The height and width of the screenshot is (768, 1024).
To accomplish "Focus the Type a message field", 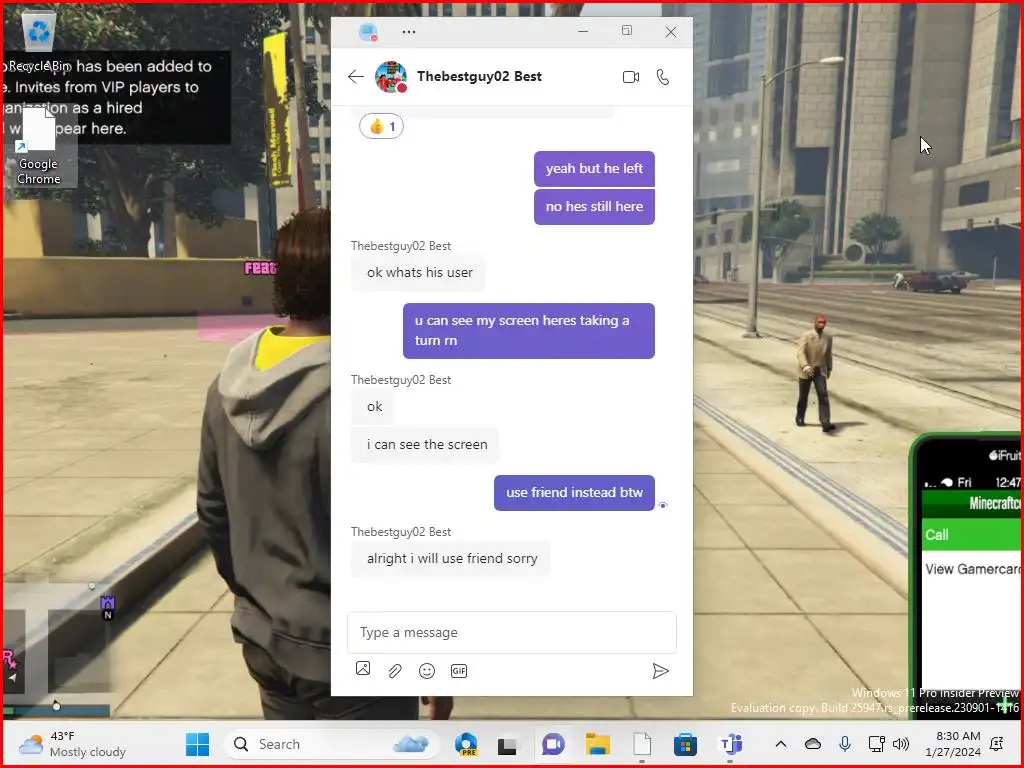I will 512,632.
